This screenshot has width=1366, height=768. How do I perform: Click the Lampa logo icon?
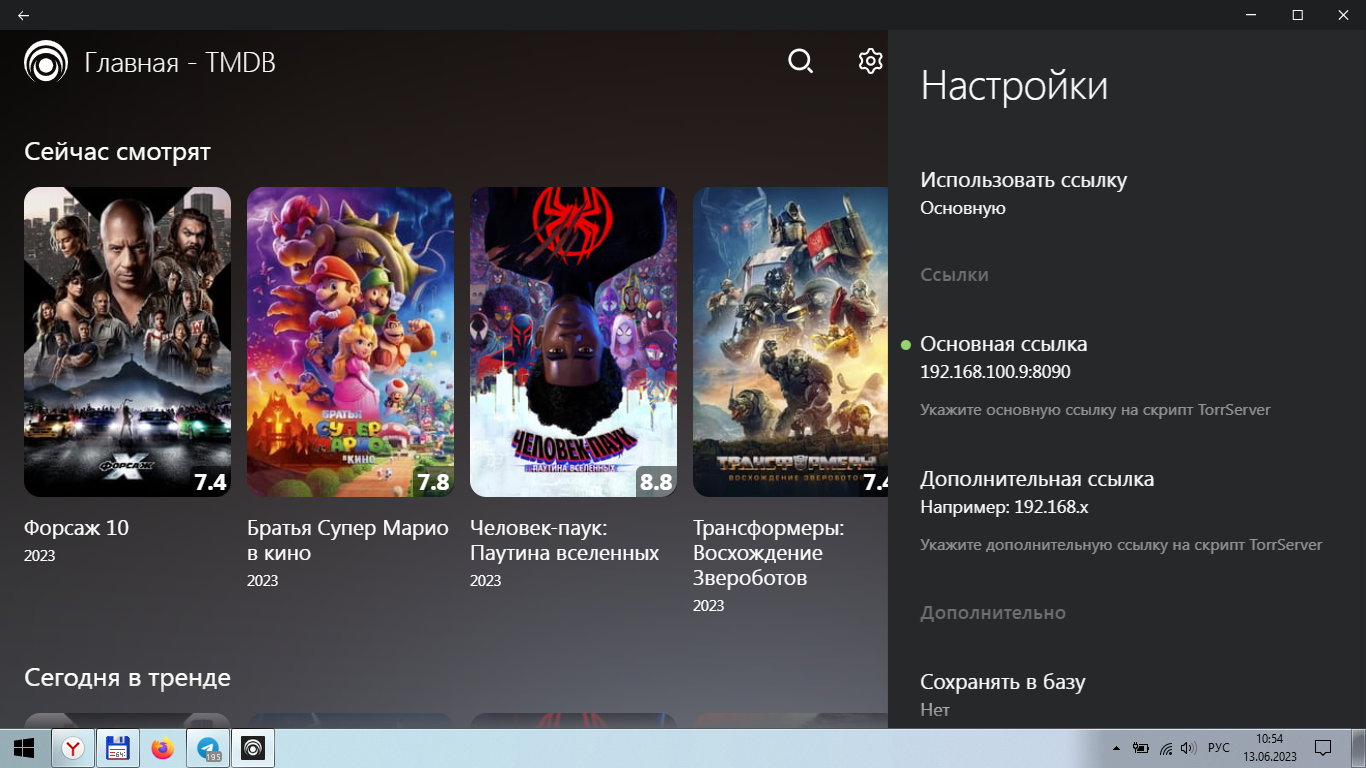(46, 62)
